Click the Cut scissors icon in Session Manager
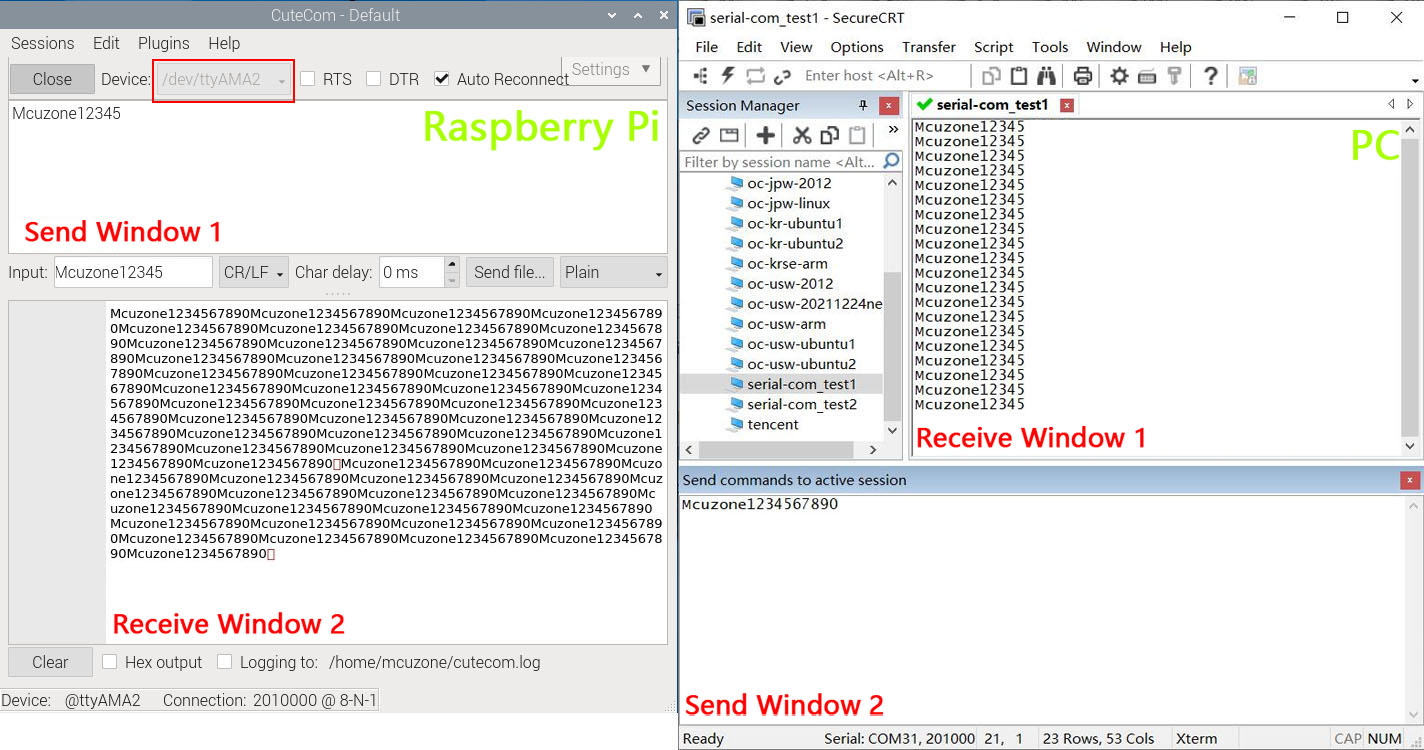1424x750 pixels. pyautogui.click(x=801, y=136)
